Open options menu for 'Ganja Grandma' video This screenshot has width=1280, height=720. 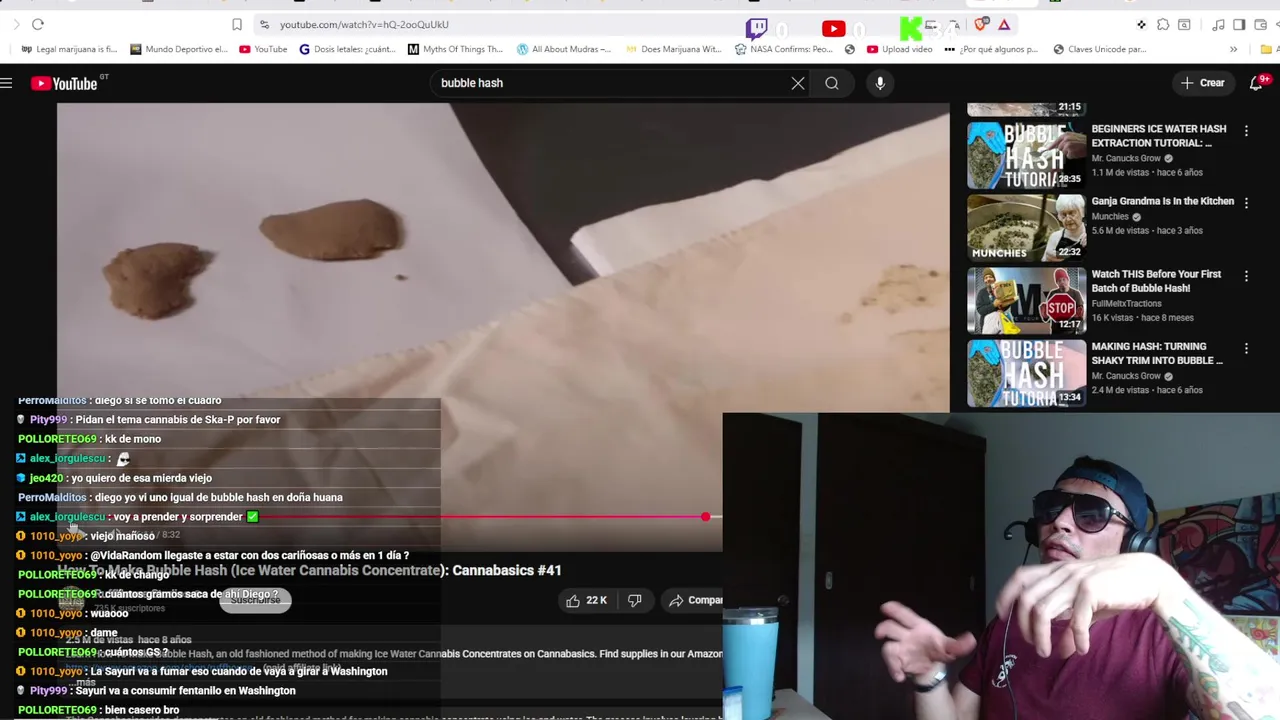[x=1246, y=203]
